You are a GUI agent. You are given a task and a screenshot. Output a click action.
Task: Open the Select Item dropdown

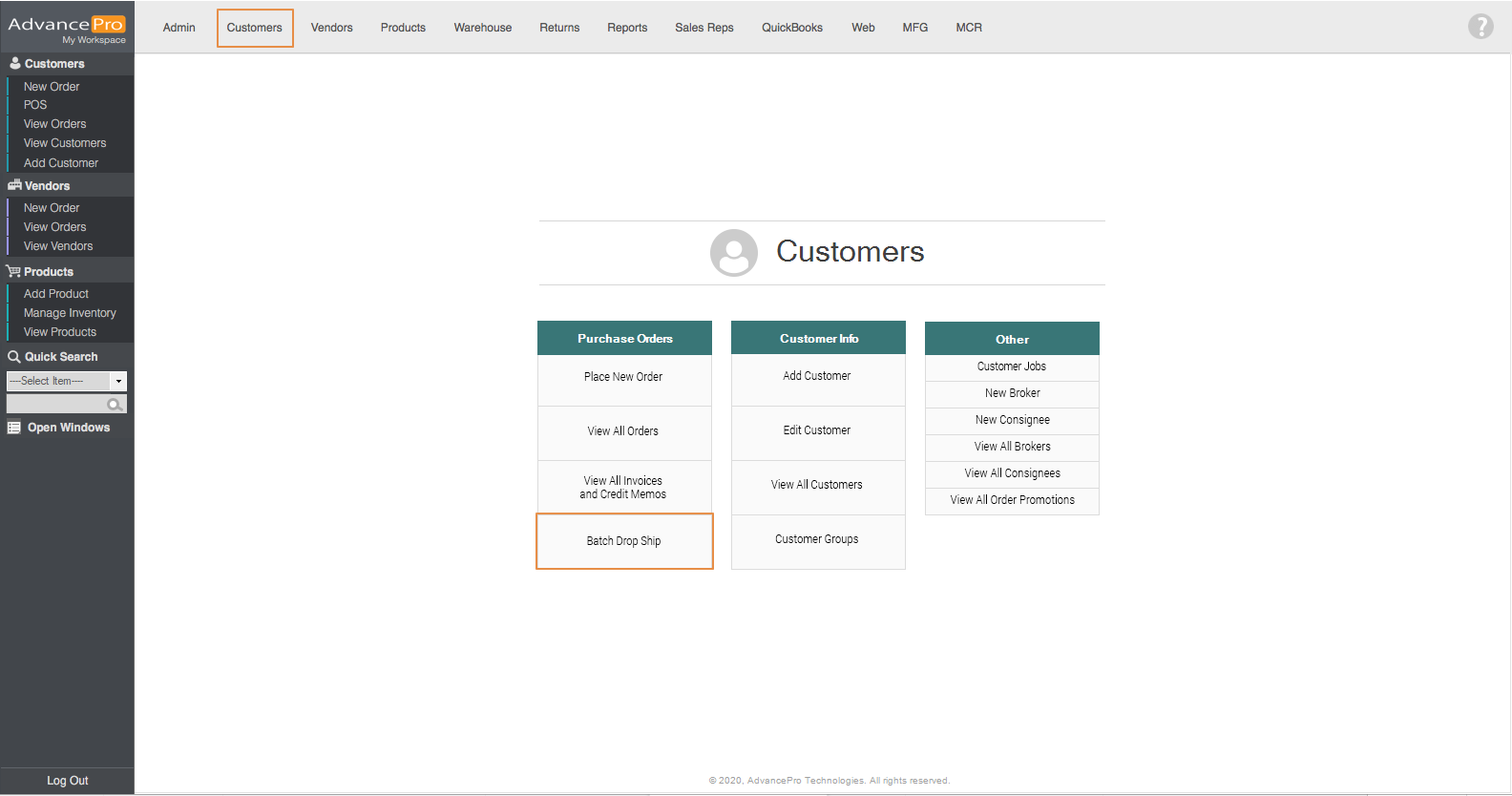click(x=66, y=381)
